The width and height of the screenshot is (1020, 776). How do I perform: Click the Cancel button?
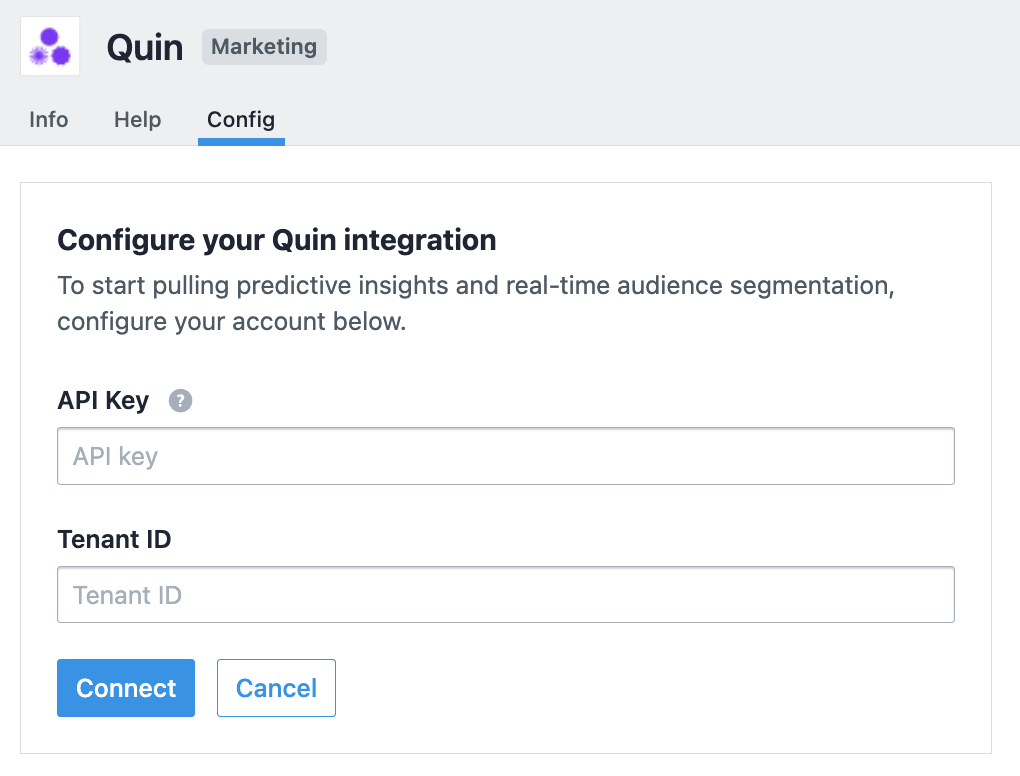[x=276, y=688]
